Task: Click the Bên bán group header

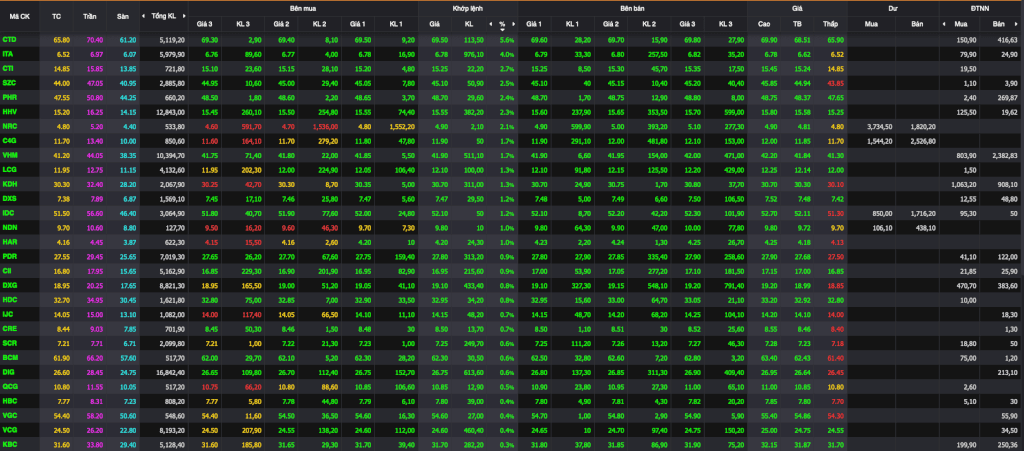Action: pos(632,9)
